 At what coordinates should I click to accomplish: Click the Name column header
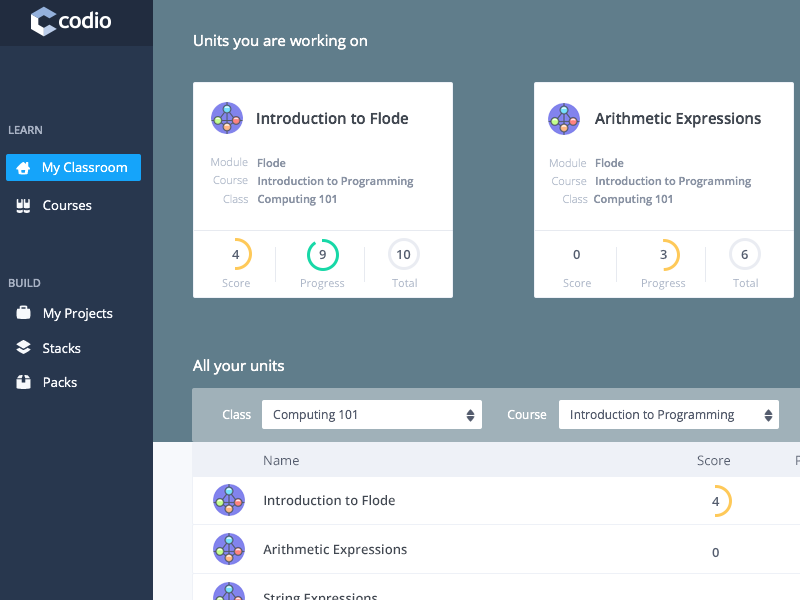pyautogui.click(x=281, y=460)
